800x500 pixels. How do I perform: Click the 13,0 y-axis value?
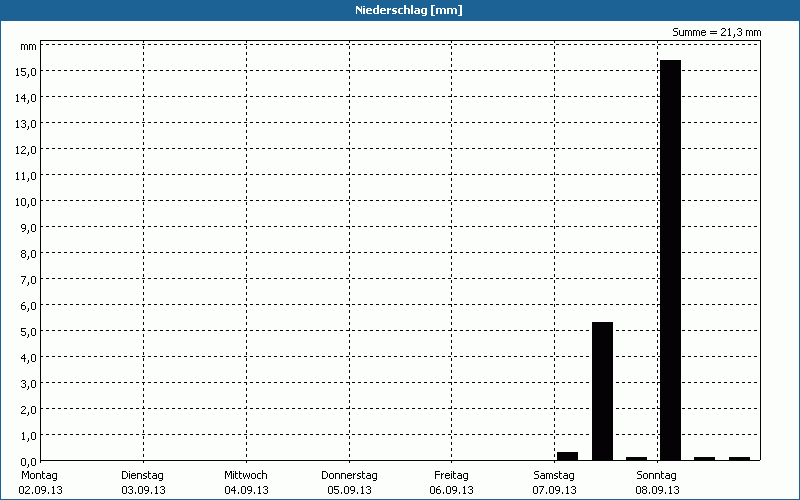click(x=26, y=124)
